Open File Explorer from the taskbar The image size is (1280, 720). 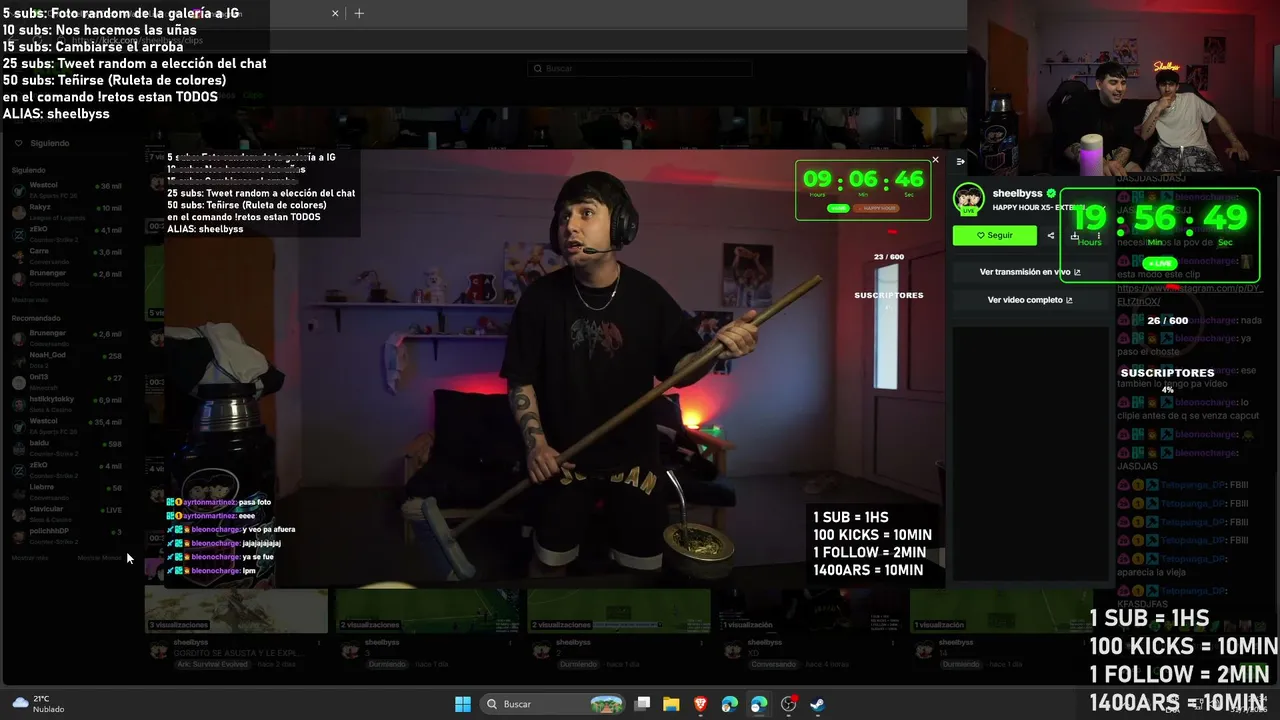[671, 704]
